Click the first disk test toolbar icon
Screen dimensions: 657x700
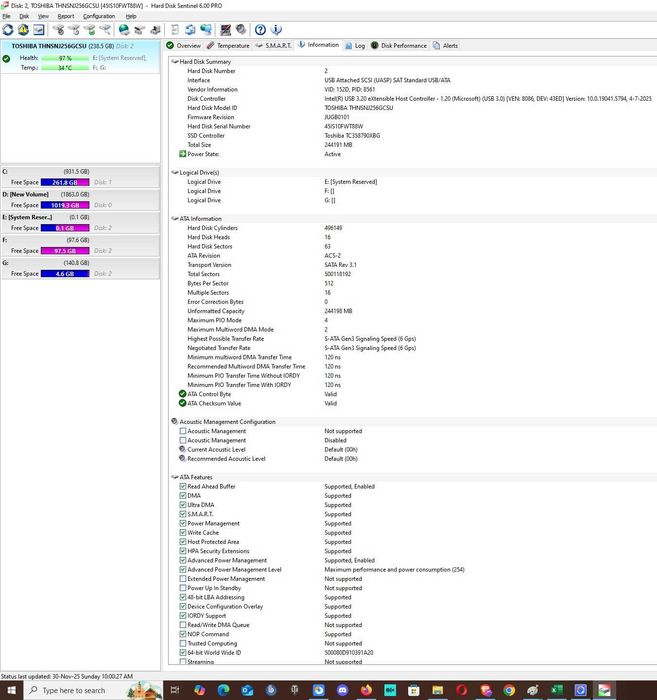point(58,30)
